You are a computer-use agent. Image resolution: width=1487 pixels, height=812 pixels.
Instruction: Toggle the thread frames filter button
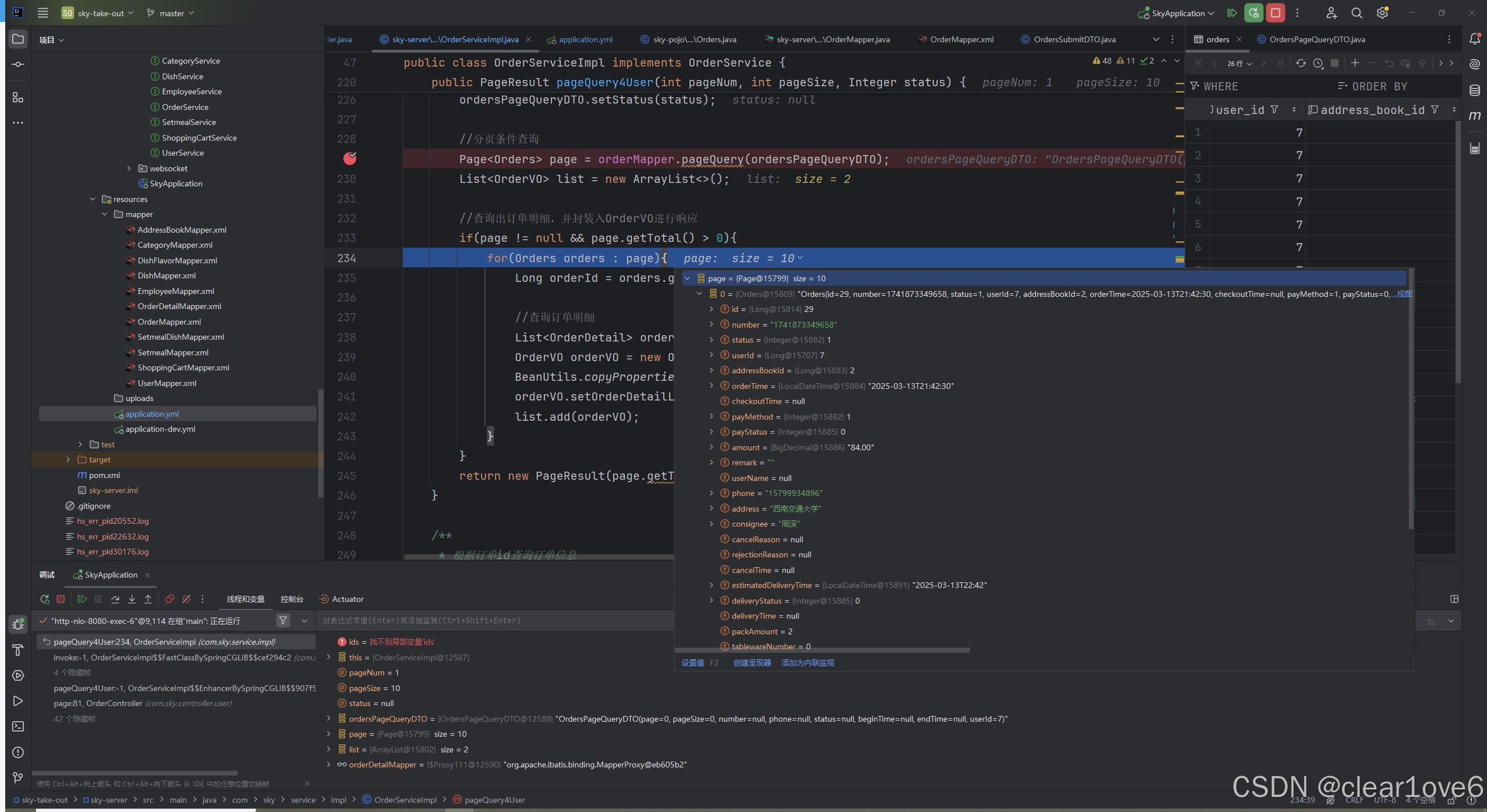tap(283, 620)
